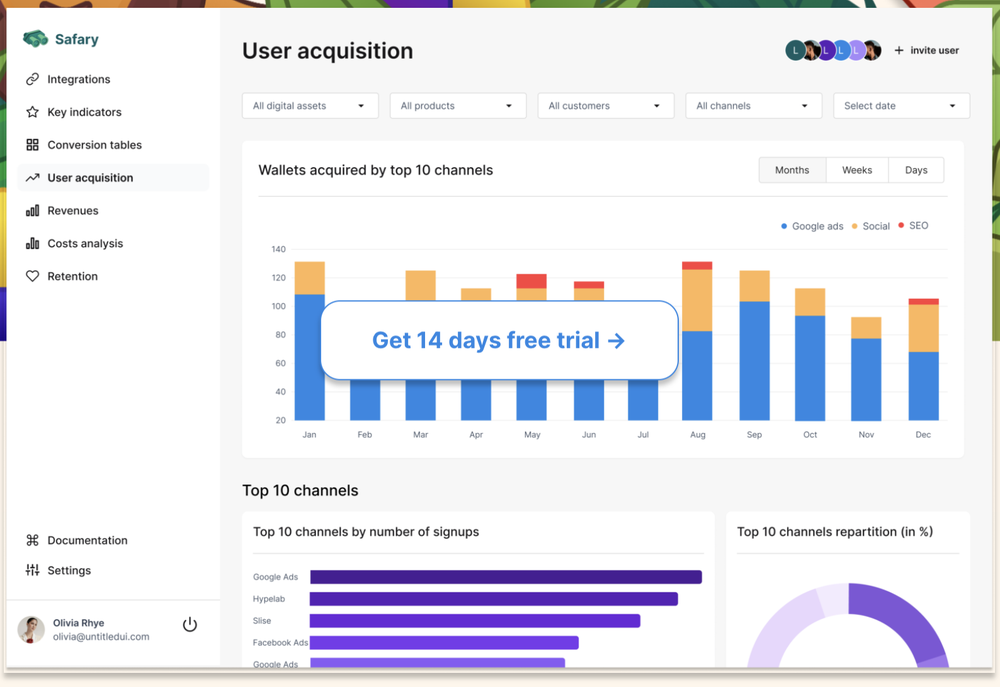Image resolution: width=1000 pixels, height=687 pixels.
Task: Click the Safary logo icon
Action: [x=35, y=39]
